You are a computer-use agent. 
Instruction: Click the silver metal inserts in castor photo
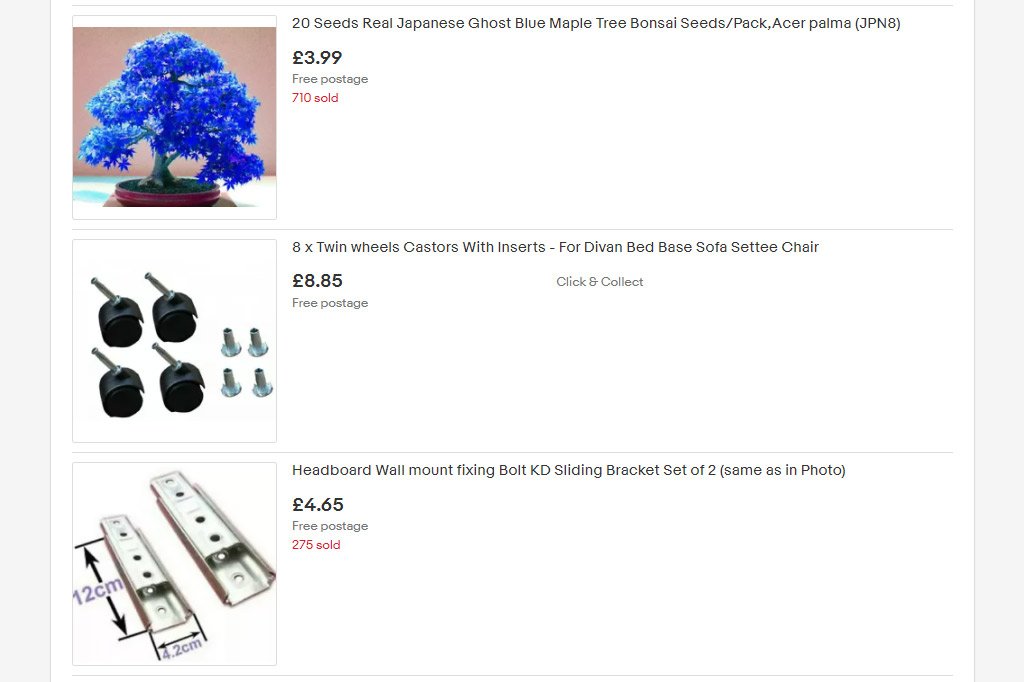point(246,362)
